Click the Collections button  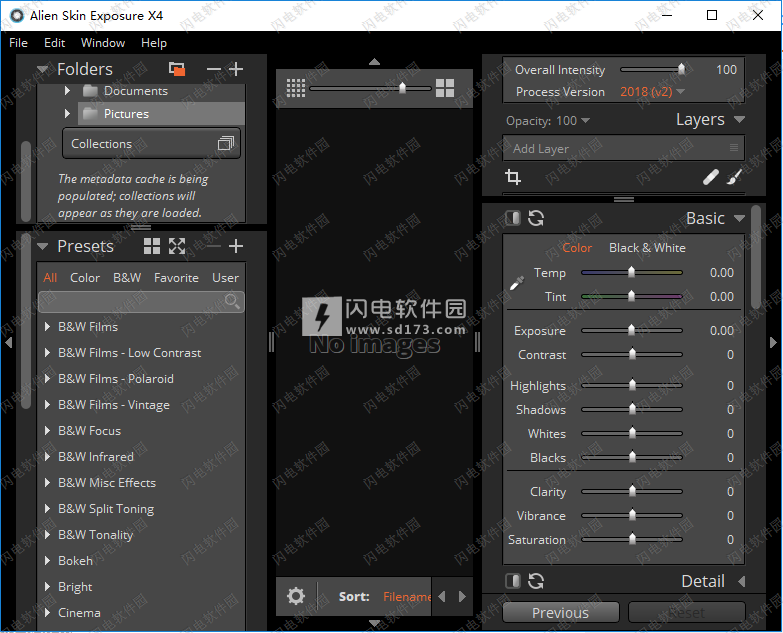click(151, 144)
